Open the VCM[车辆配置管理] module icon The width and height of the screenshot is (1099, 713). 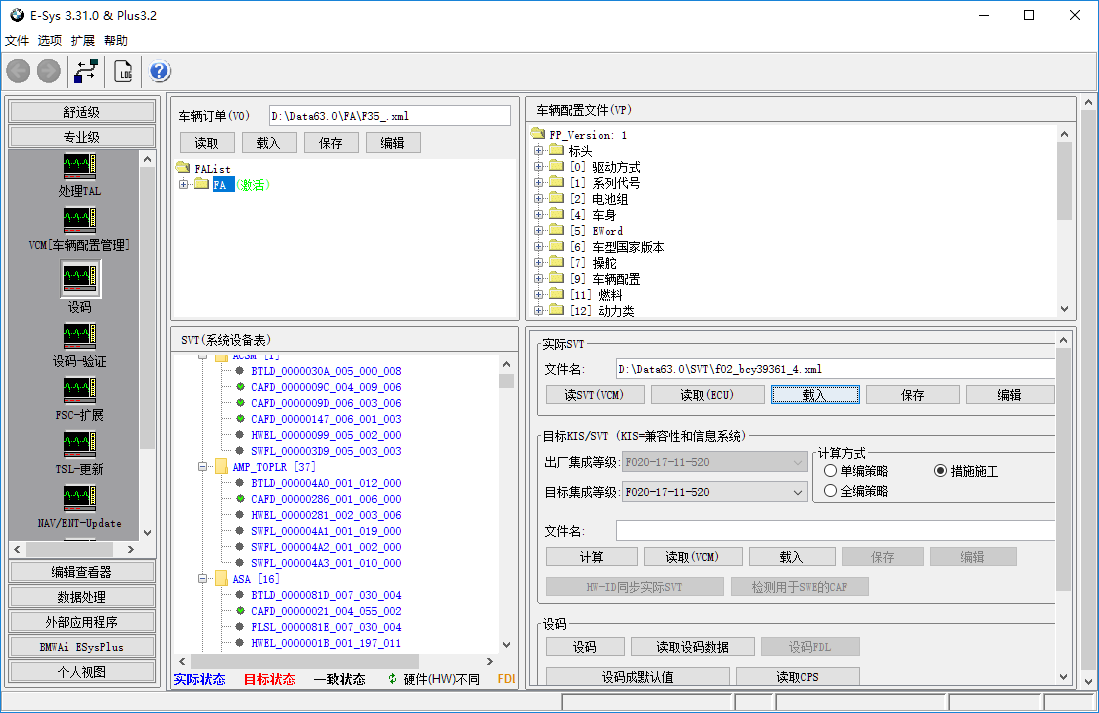tap(80, 220)
